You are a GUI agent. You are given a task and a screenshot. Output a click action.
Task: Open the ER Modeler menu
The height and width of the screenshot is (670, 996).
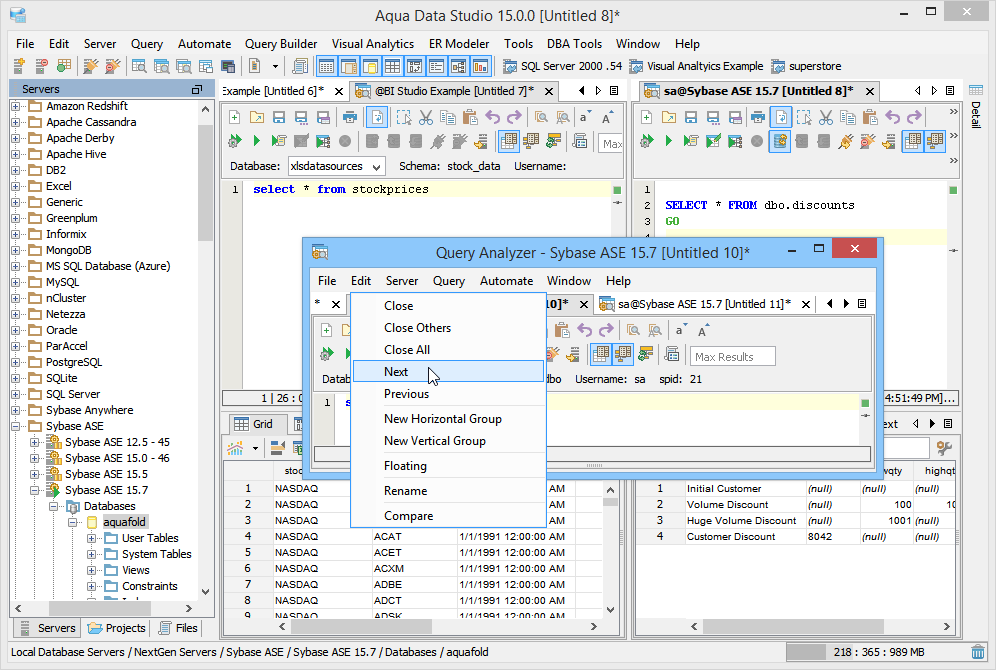[459, 44]
